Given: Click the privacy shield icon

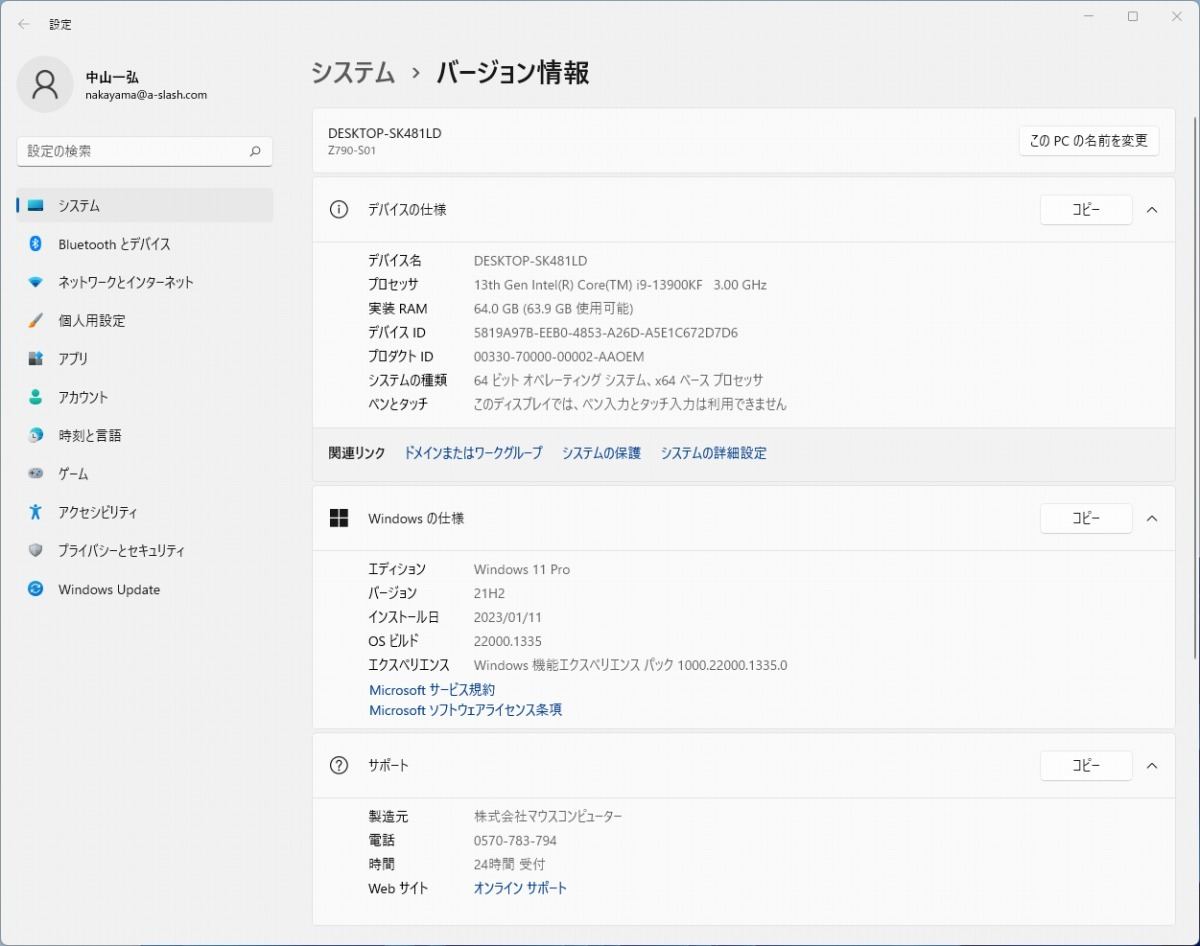Looking at the screenshot, I should (x=36, y=550).
